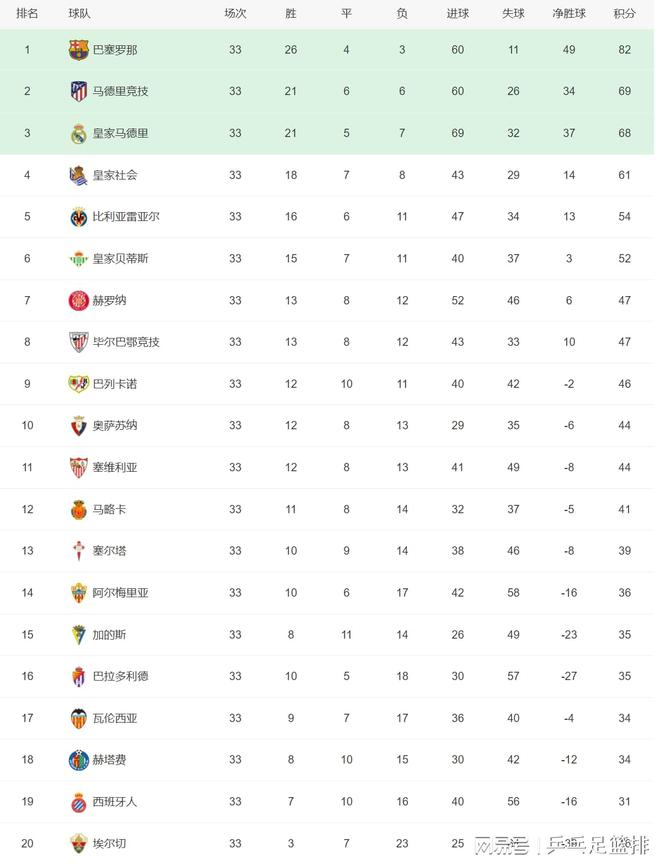The image size is (660, 864).
Task: Select team name 埃尔切 in last row
Action: pos(109,844)
